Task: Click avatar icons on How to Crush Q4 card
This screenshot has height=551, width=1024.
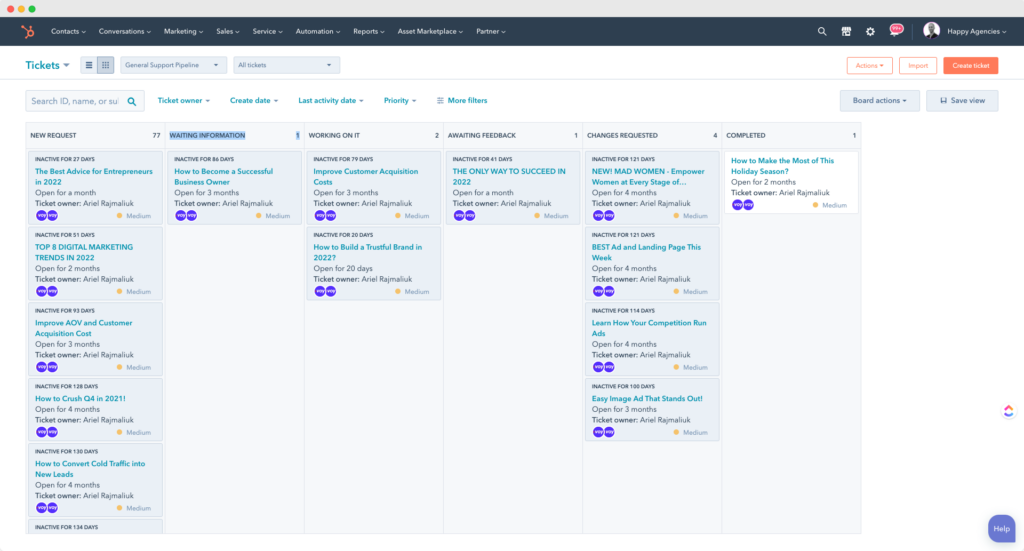Action: click(x=46, y=432)
